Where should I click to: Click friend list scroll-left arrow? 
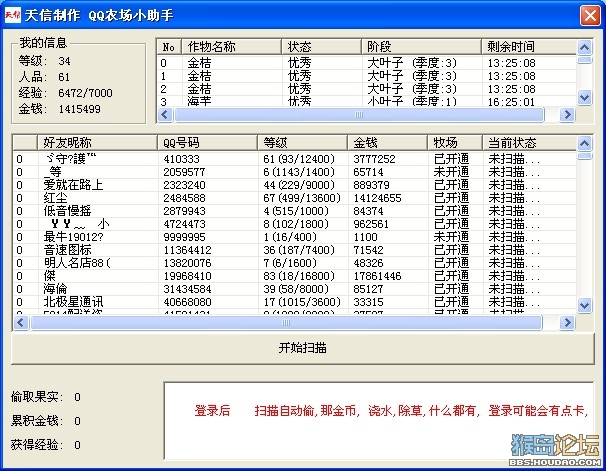(21, 323)
